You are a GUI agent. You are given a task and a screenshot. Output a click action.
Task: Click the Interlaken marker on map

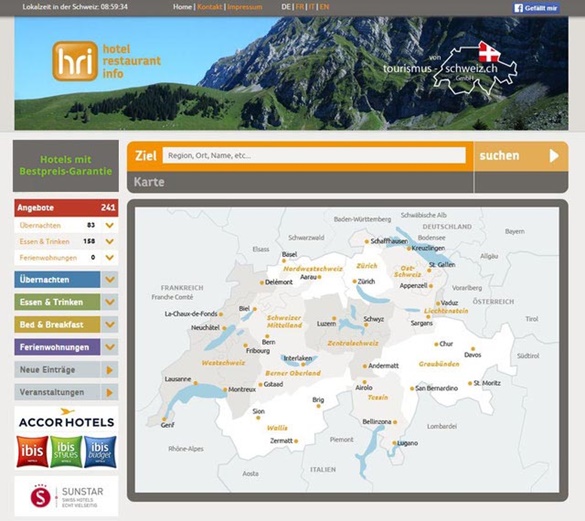point(303,364)
